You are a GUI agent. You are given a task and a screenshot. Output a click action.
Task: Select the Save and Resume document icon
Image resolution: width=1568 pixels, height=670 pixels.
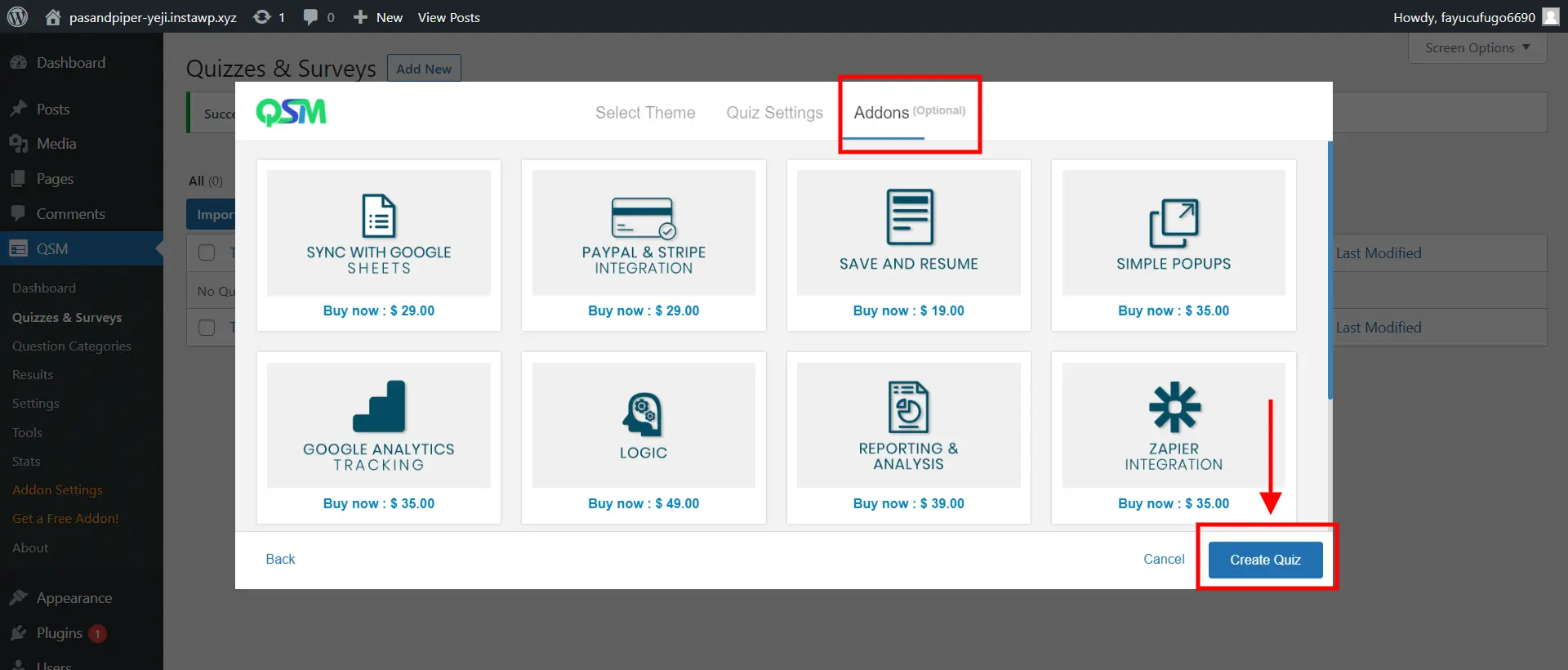tap(909, 217)
